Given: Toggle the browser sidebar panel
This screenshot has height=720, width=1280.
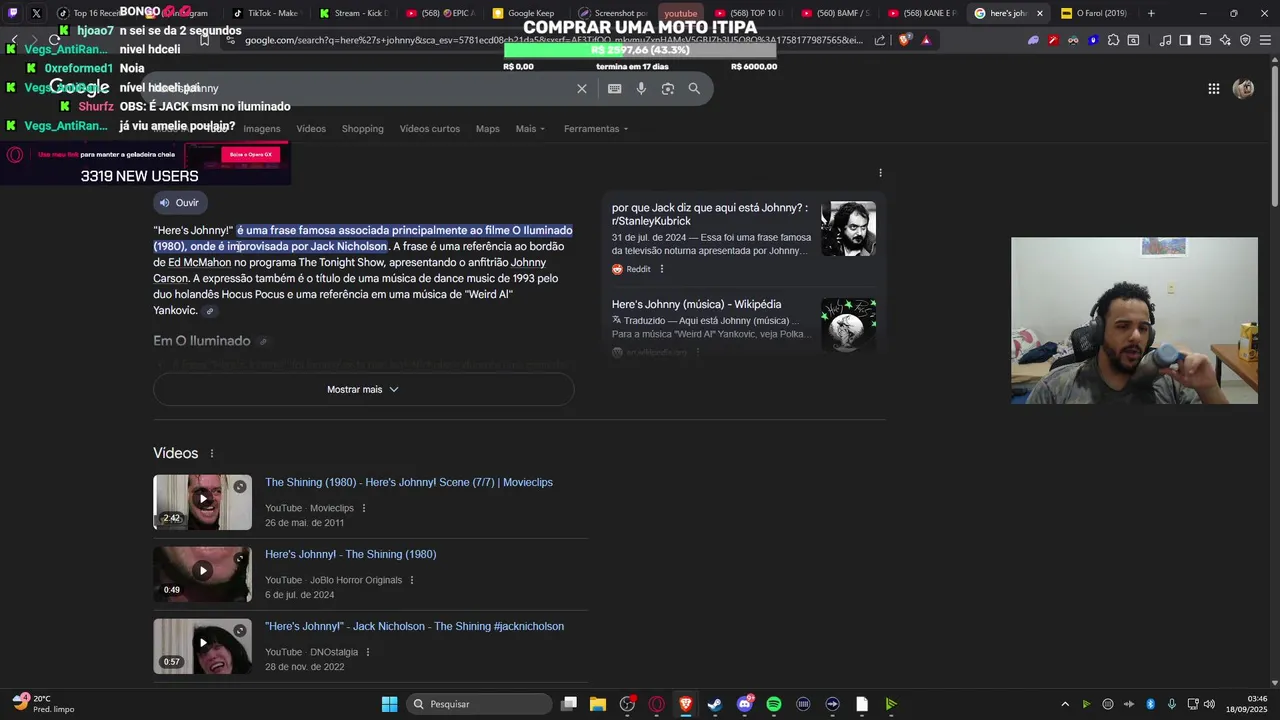Looking at the screenshot, I should pyautogui.click(x=1185, y=40).
